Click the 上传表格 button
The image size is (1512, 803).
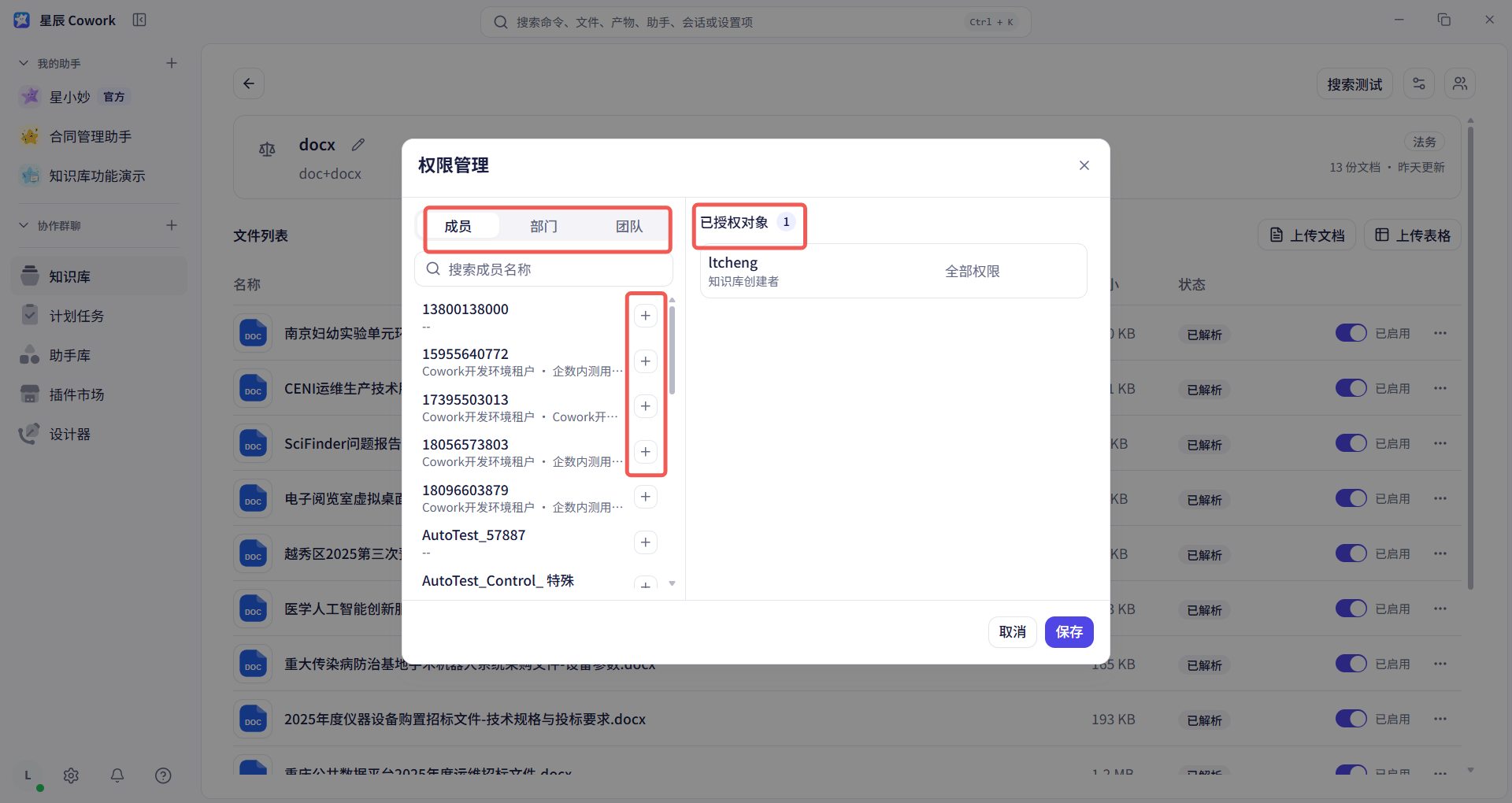click(x=1412, y=235)
